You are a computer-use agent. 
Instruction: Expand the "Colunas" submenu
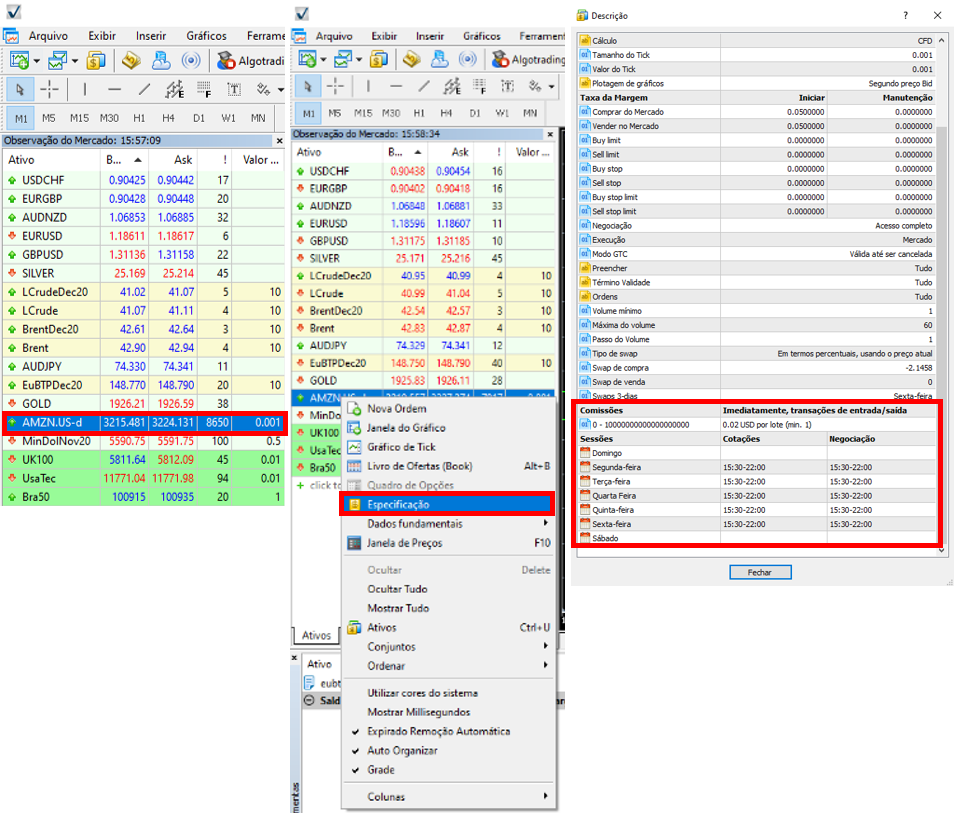pyautogui.click(x=448, y=797)
